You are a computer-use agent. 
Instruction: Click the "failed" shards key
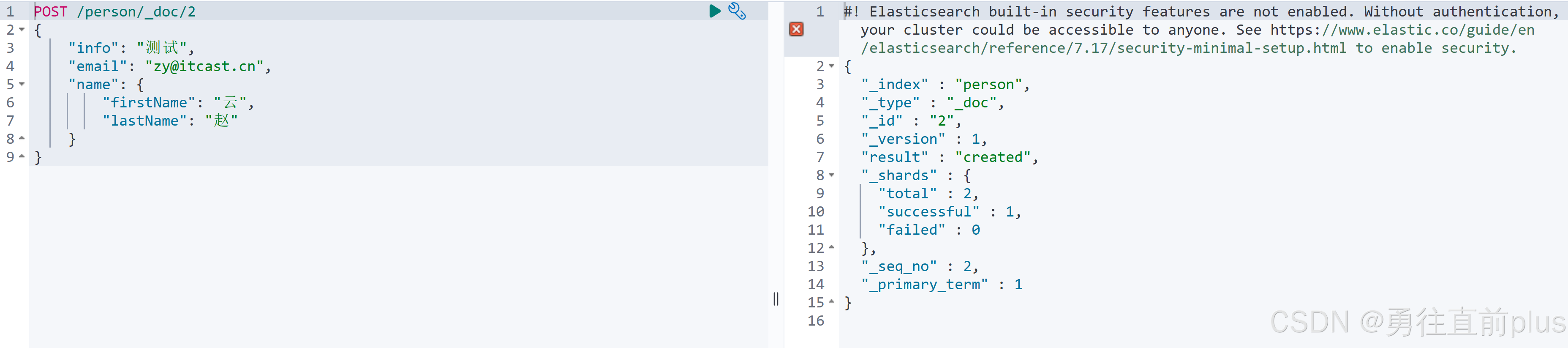coord(911,230)
